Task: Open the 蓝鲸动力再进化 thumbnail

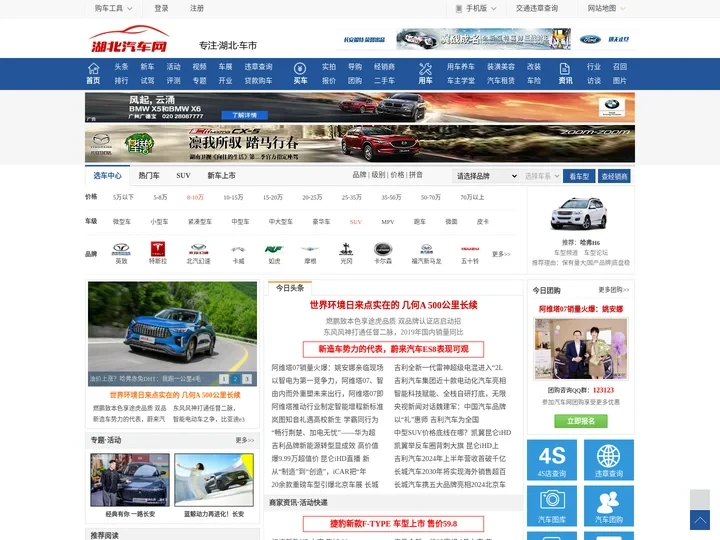Action: (214, 480)
